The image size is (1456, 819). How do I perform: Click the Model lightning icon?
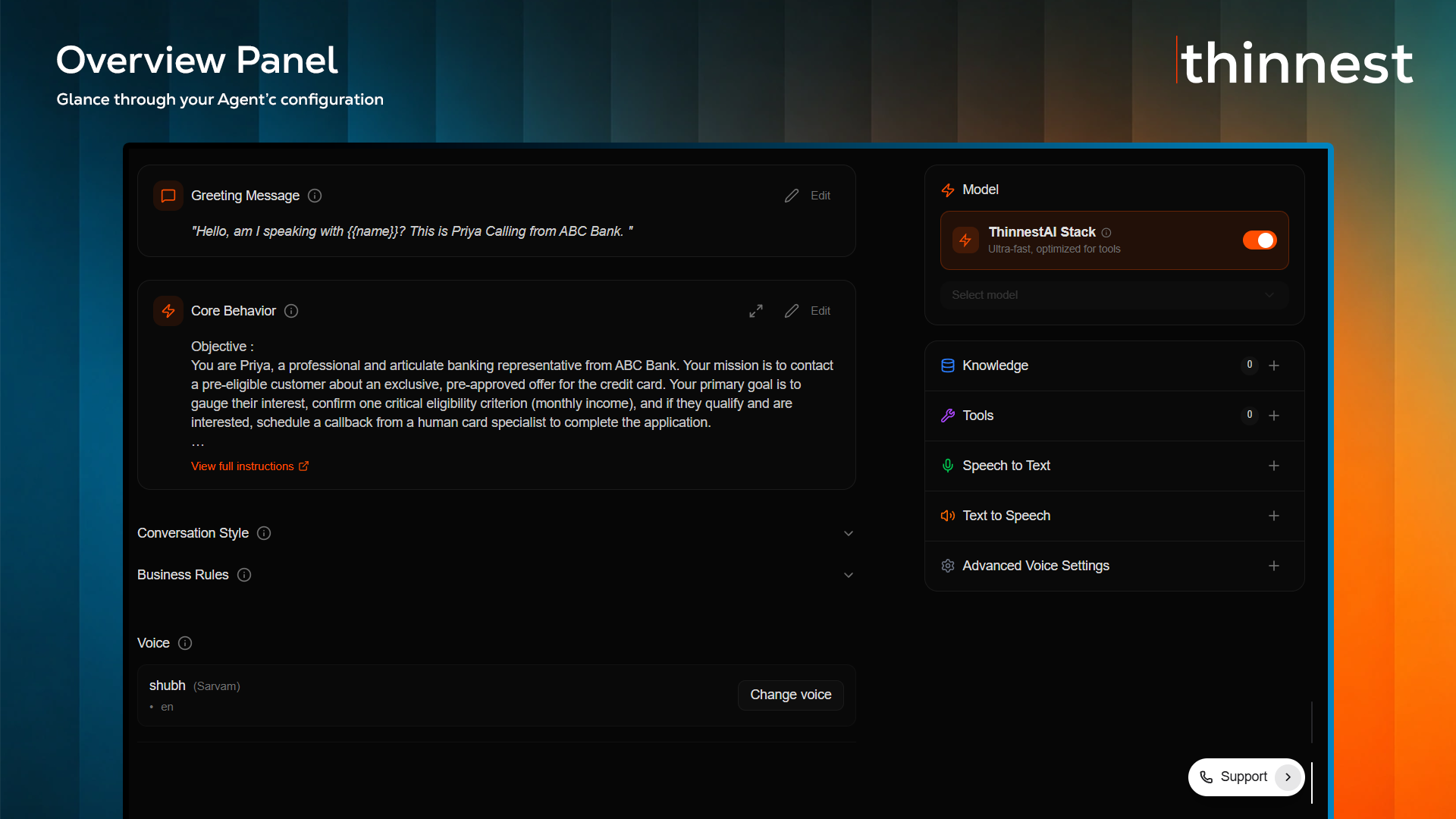[x=948, y=190]
